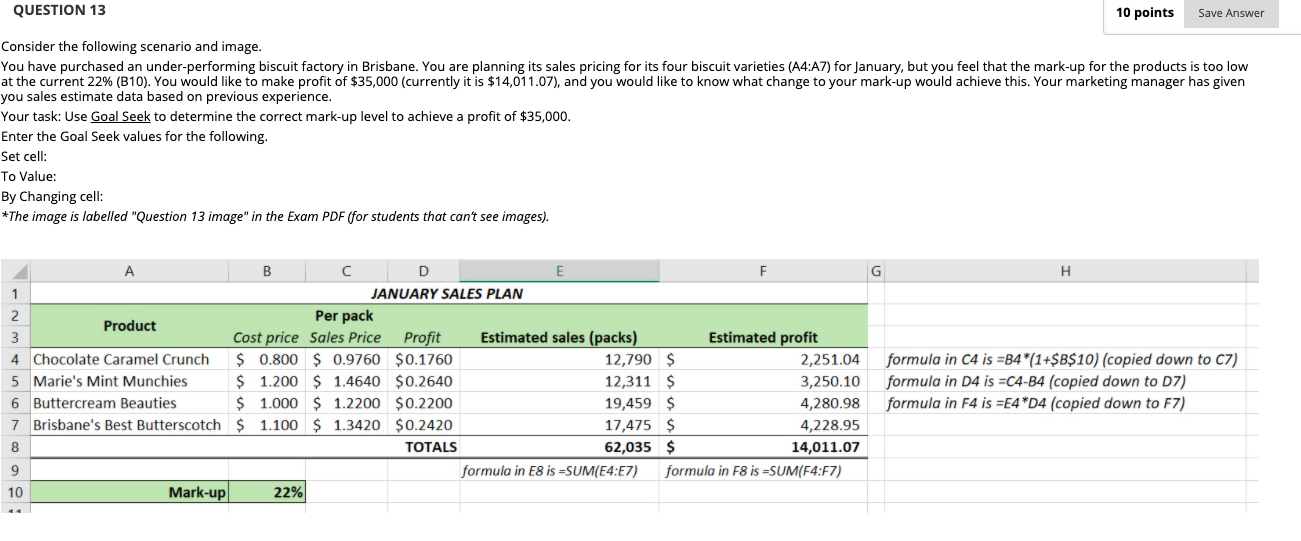Select column E header

tap(559, 272)
